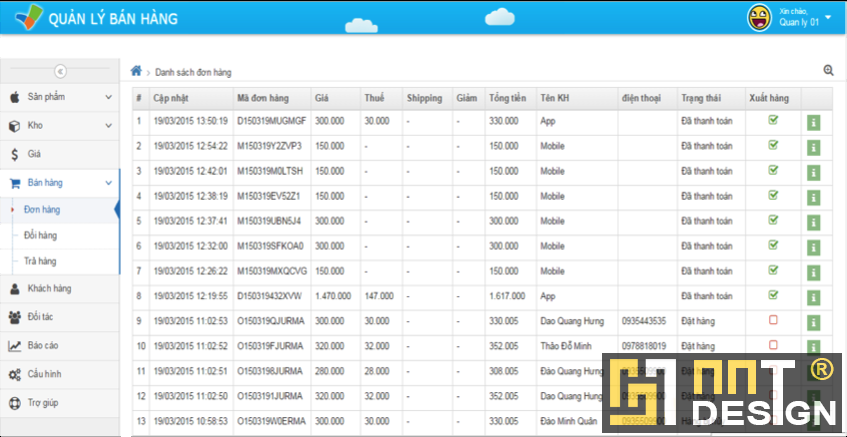
Task: Toggle Xuất hàng checkbox for D150319432XVW
Action: pyautogui.click(x=773, y=294)
